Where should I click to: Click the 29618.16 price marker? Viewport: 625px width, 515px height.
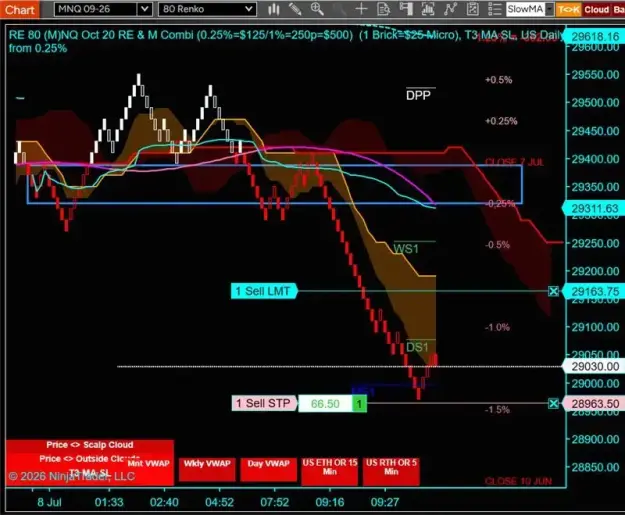[x=594, y=36]
